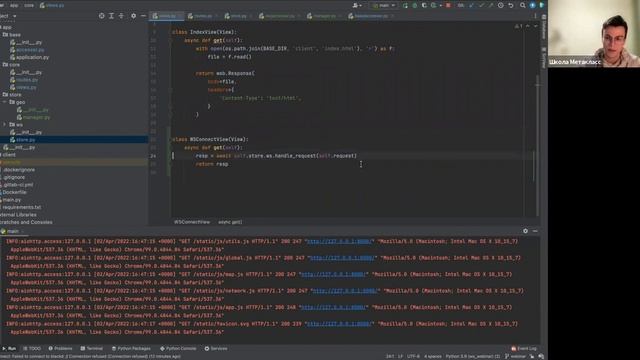
Task: Click the red Stop button in toolbar
Action: tap(448, 5)
